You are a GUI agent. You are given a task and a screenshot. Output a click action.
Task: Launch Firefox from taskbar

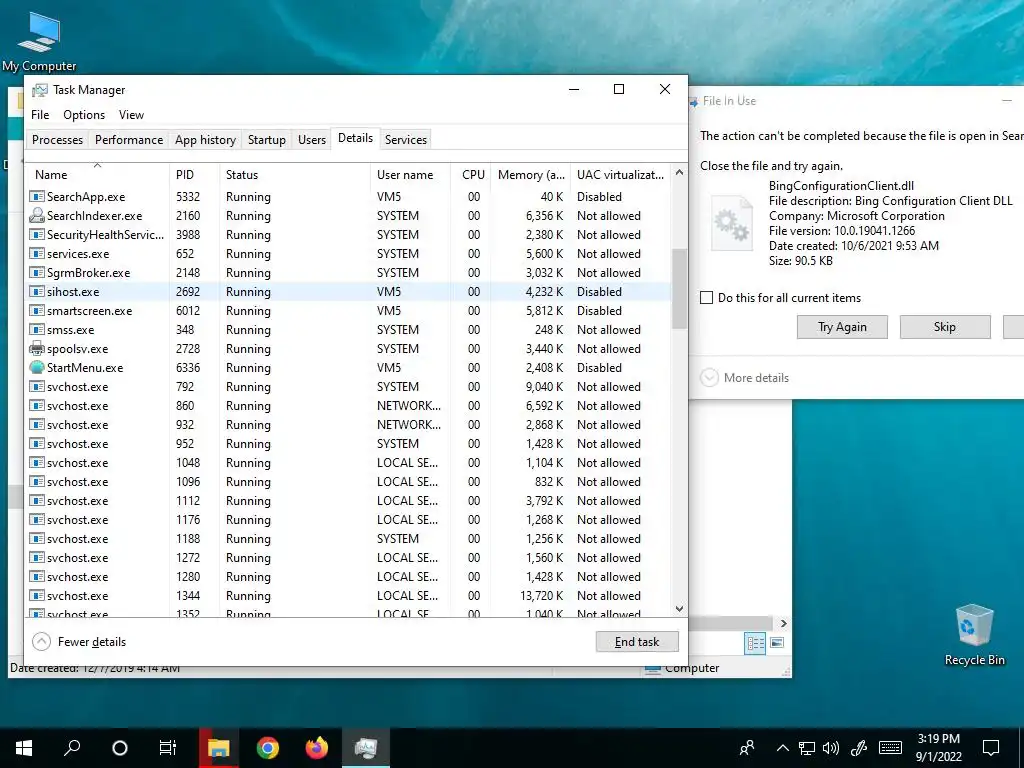(x=317, y=748)
